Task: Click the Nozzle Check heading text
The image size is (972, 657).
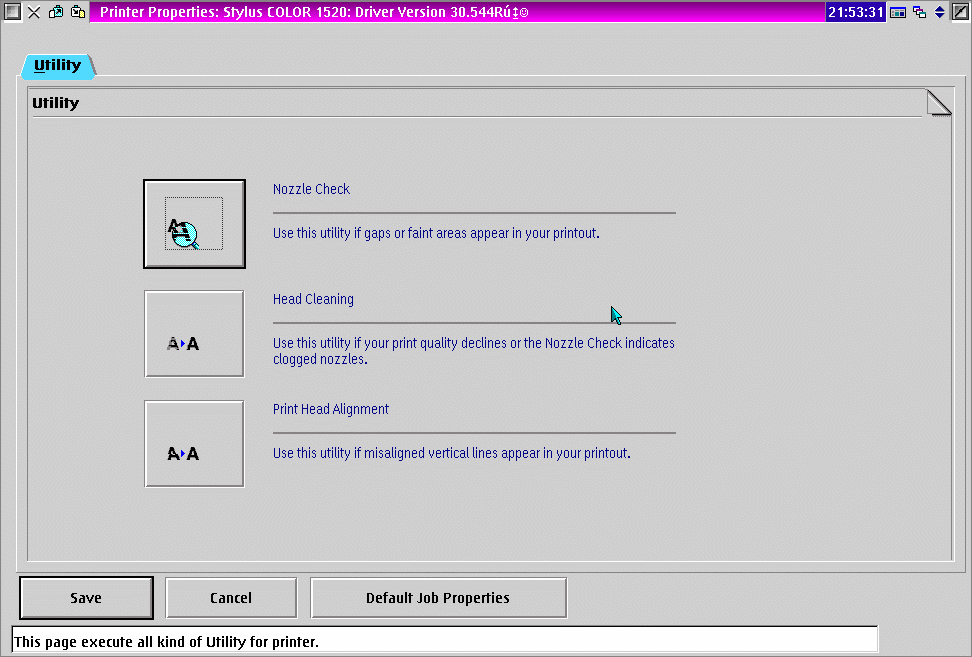Action: pyautogui.click(x=311, y=189)
